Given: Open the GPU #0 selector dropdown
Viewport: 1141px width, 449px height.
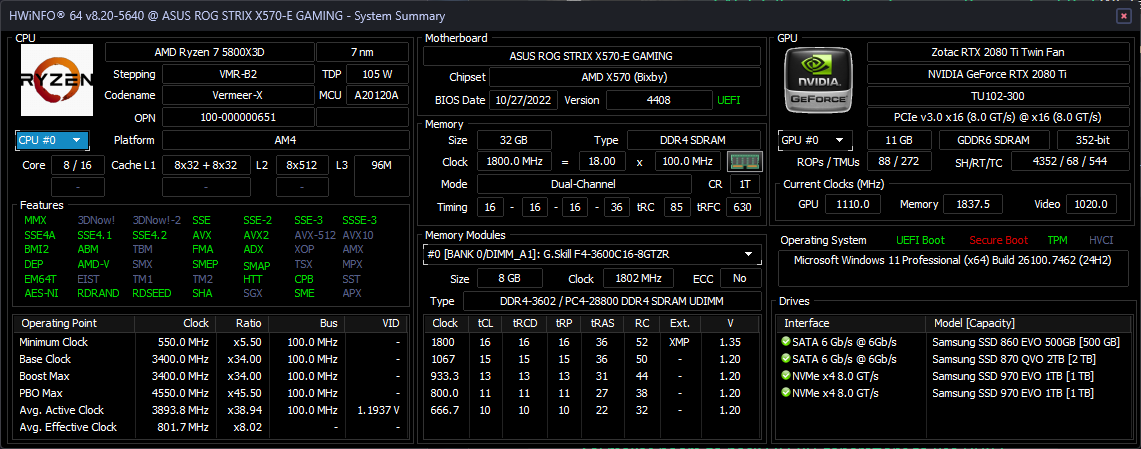Looking at the screenshot, I should pyautogui.click(x=816, y=140).
